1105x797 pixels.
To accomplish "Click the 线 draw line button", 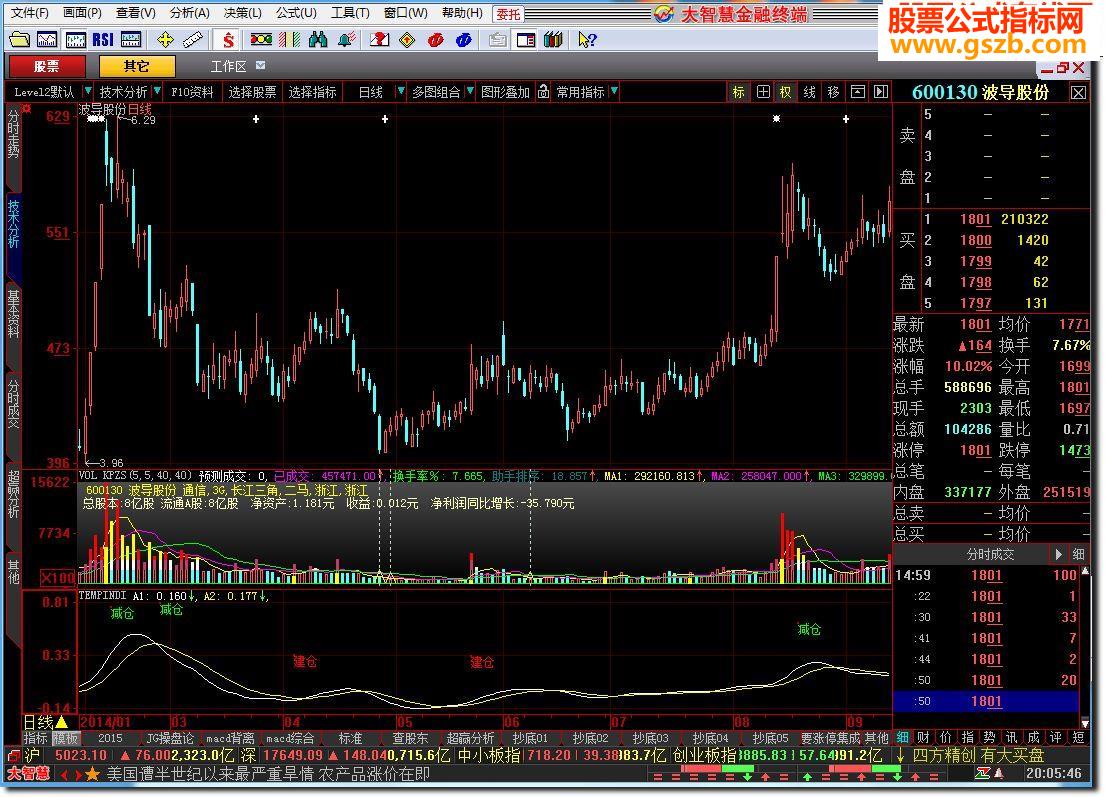I will 810,92.
